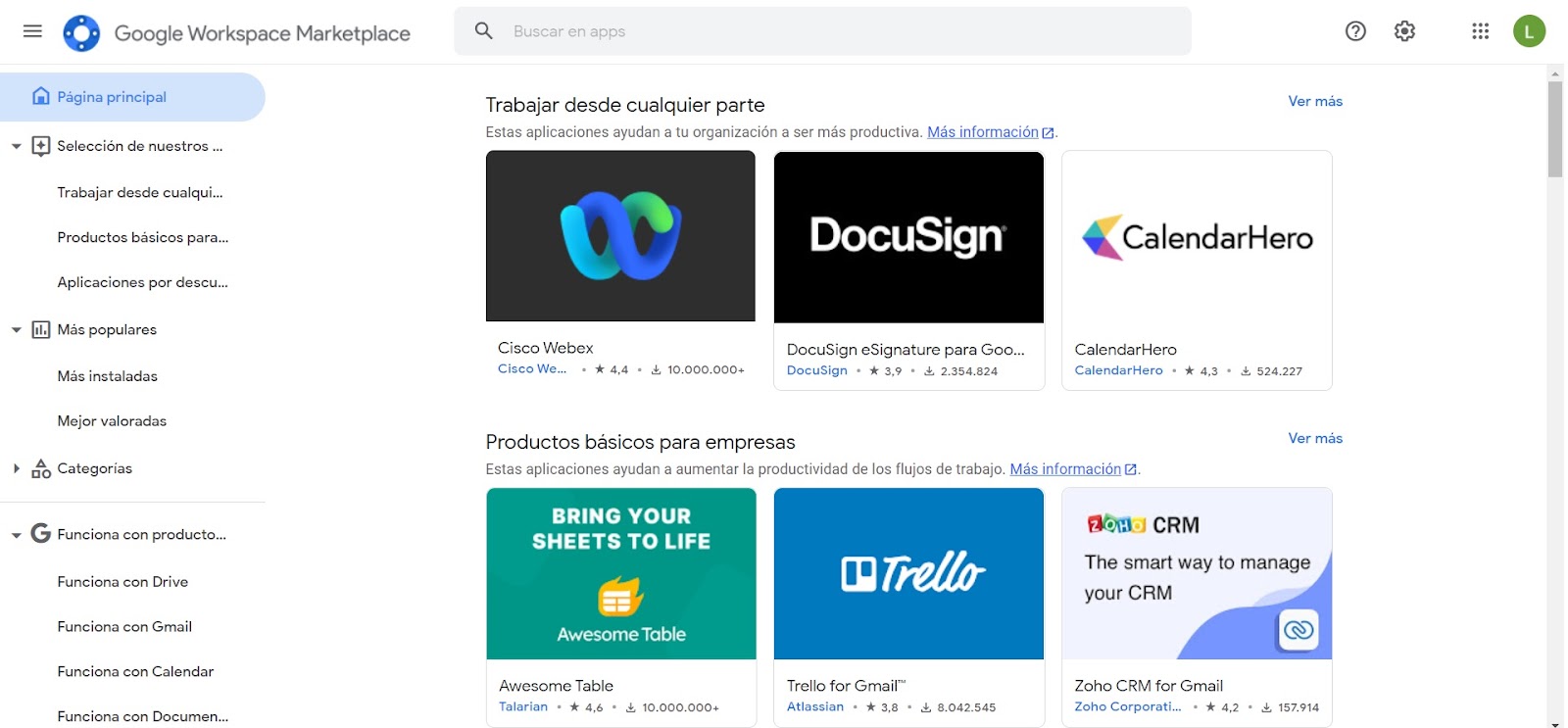Click Más populares section label
This screenshot has height=728, width=1568.
point(107,330)
